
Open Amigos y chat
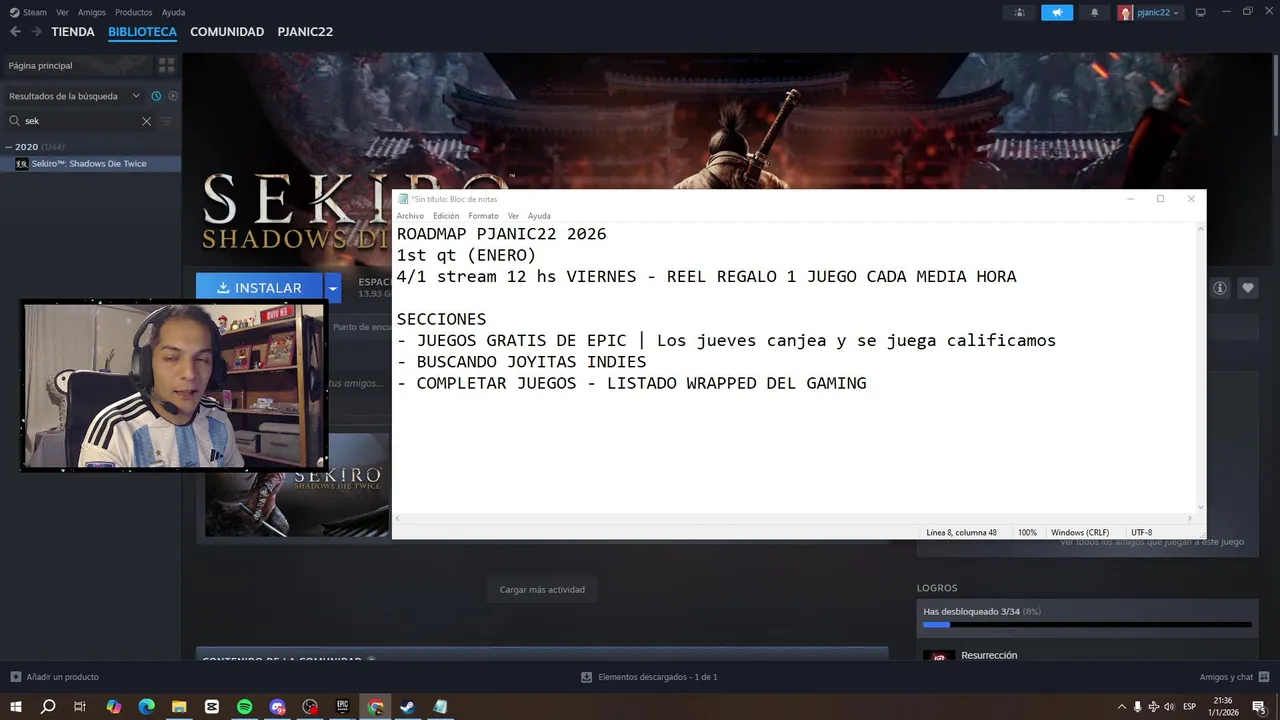(1234, 677)
